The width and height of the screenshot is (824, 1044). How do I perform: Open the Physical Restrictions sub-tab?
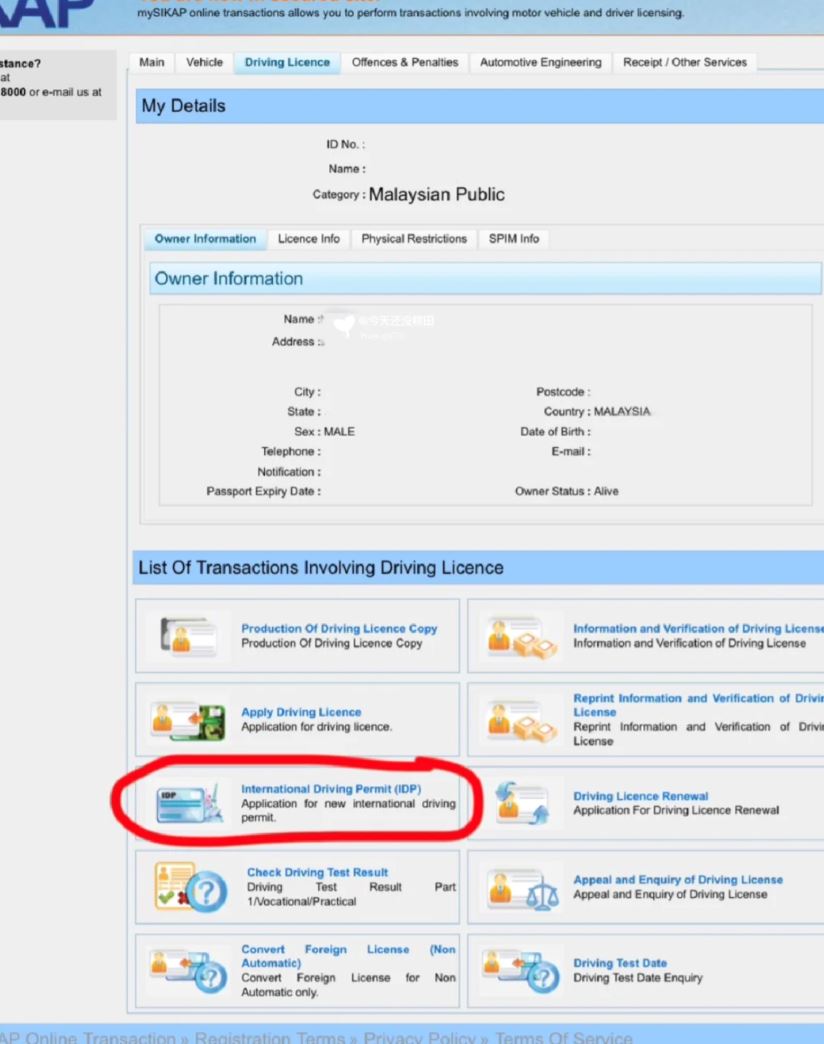(414, 239)
